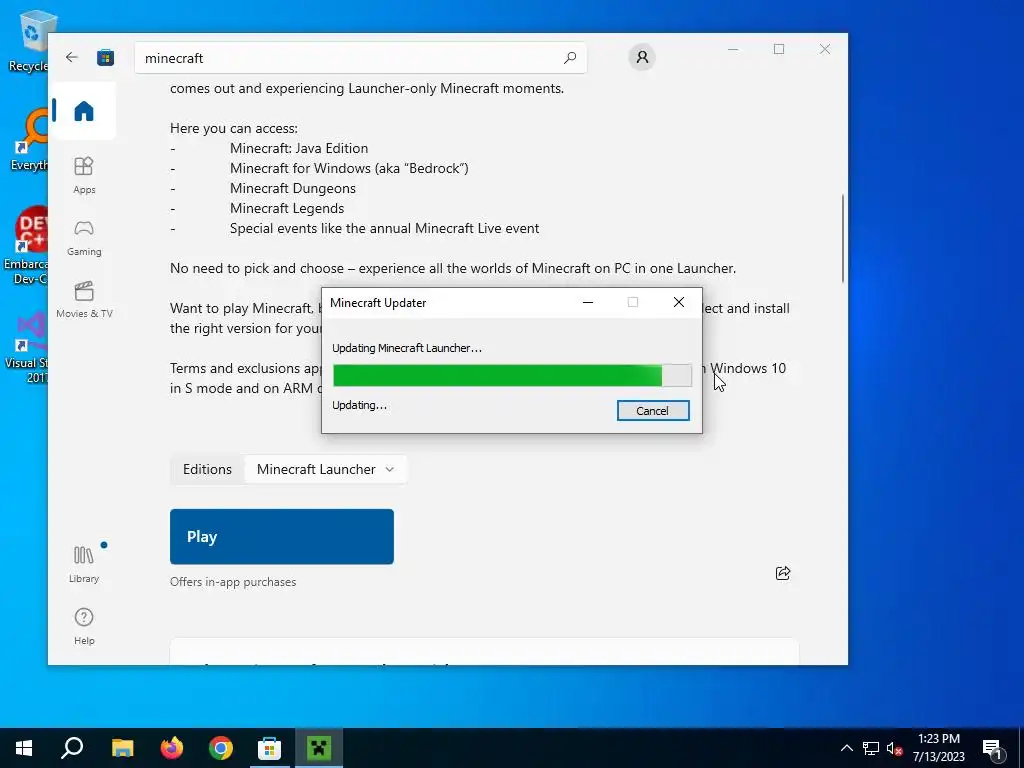Click the Editions label

(207, 469)
